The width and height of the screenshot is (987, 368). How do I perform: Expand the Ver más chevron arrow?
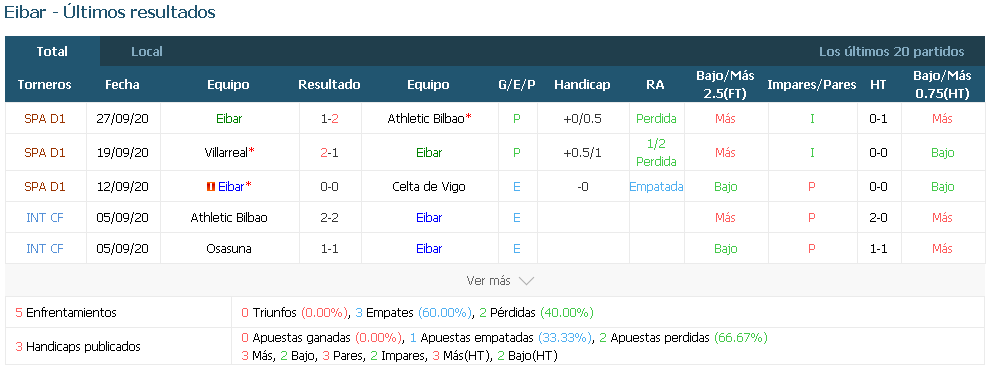(526, 281)
